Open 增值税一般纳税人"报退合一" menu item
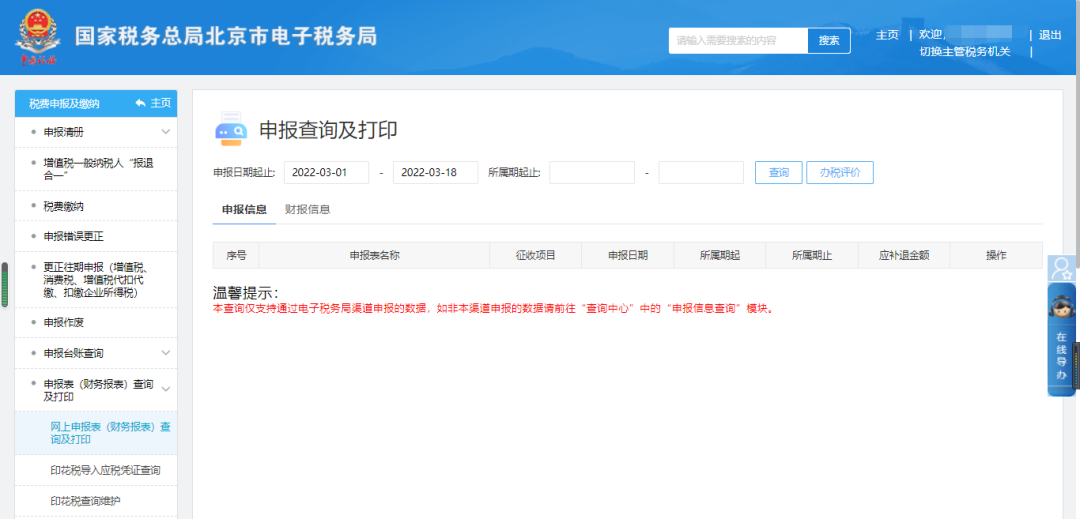The image size is (1080, 519). coord(96,169)
